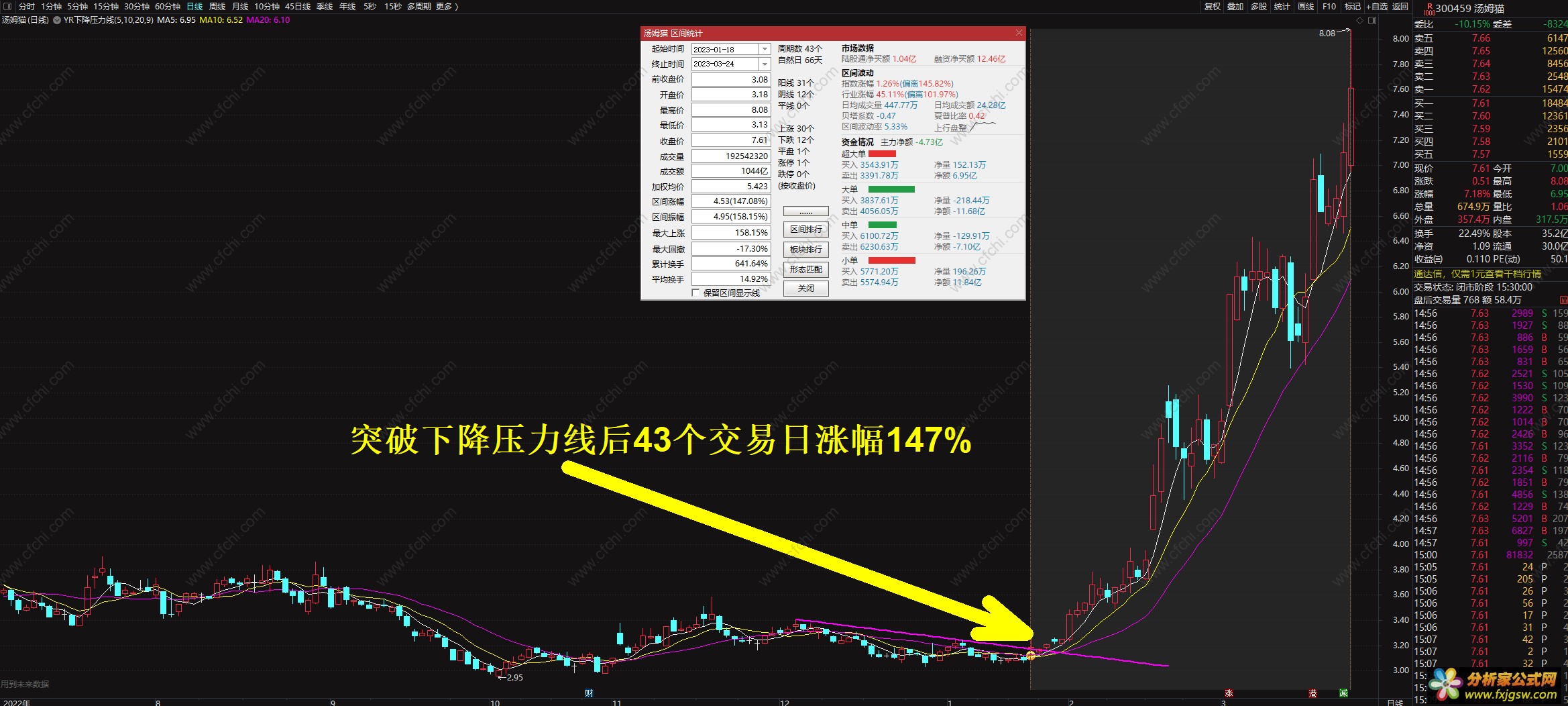Select the 5分钟 period
This screenshot has height=706, width=1568.
[77, 6]
